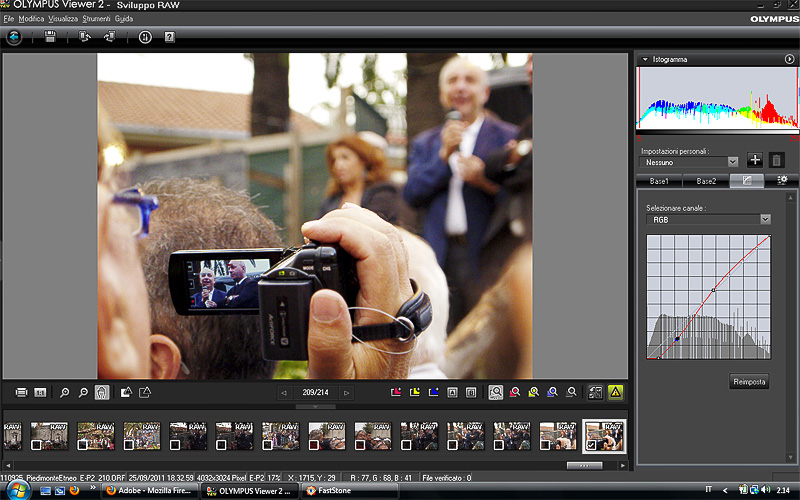The height and width of the screenshot is (500, 800).
Task: Click the print icon below the image
Action: [21, 393]
